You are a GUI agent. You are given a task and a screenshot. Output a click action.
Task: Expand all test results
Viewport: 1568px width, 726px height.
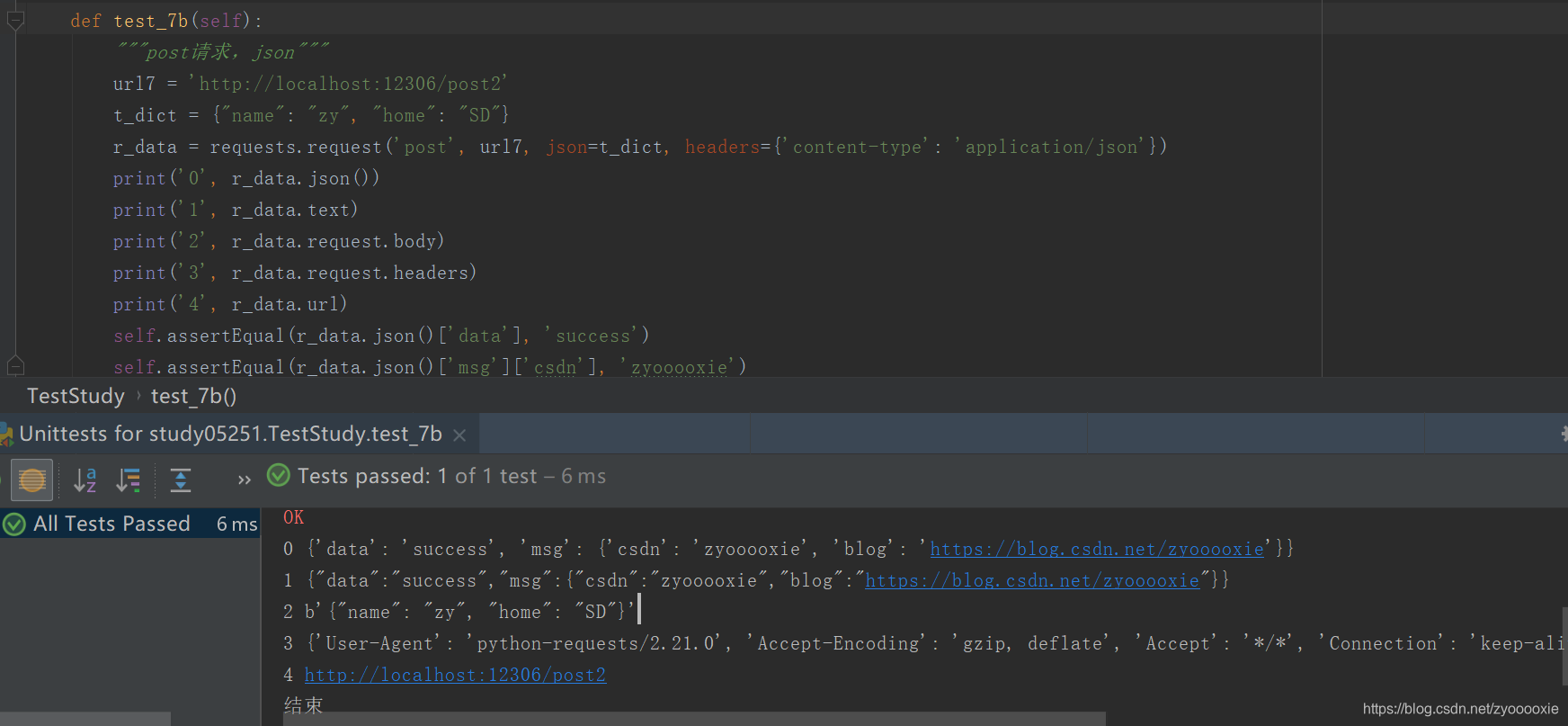pos(181,480)
